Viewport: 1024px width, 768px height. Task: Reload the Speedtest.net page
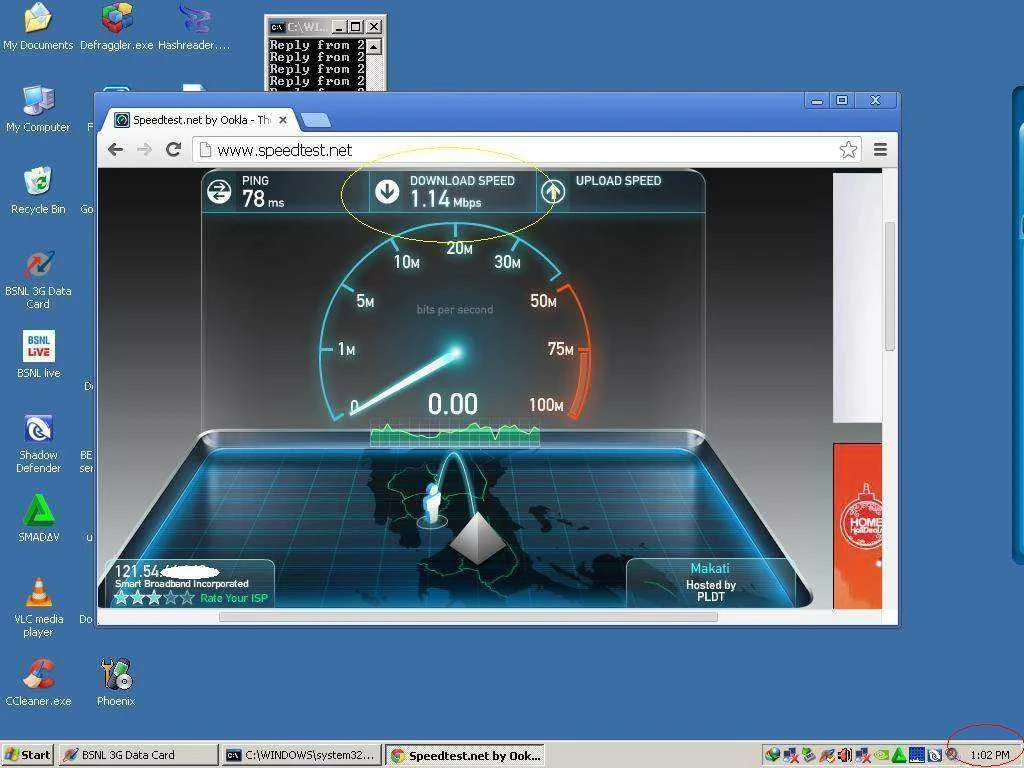[x=173, y=150]
